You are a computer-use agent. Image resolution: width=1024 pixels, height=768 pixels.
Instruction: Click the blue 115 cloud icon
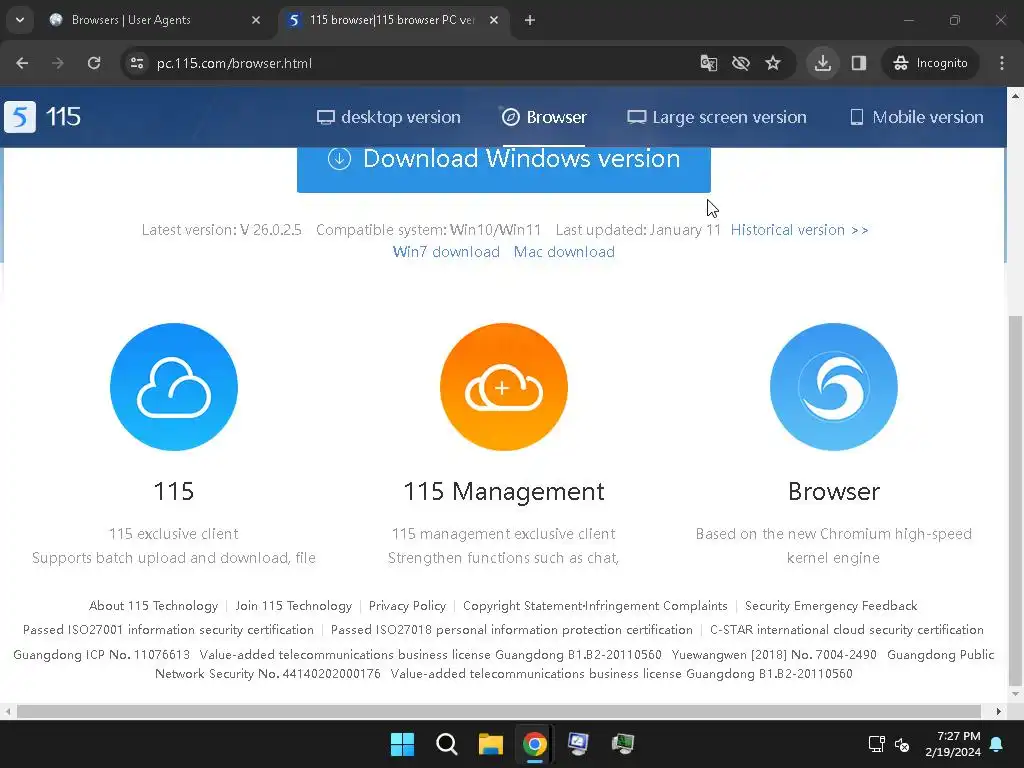coord(174,387)
